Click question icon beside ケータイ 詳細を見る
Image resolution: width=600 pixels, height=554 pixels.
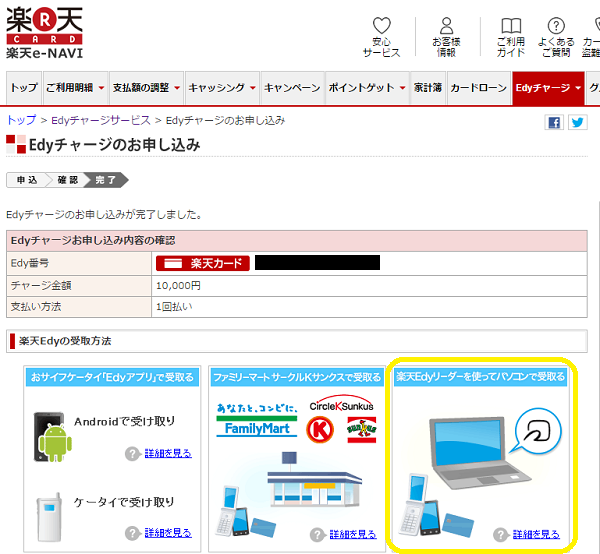click(x=132, y=533)
